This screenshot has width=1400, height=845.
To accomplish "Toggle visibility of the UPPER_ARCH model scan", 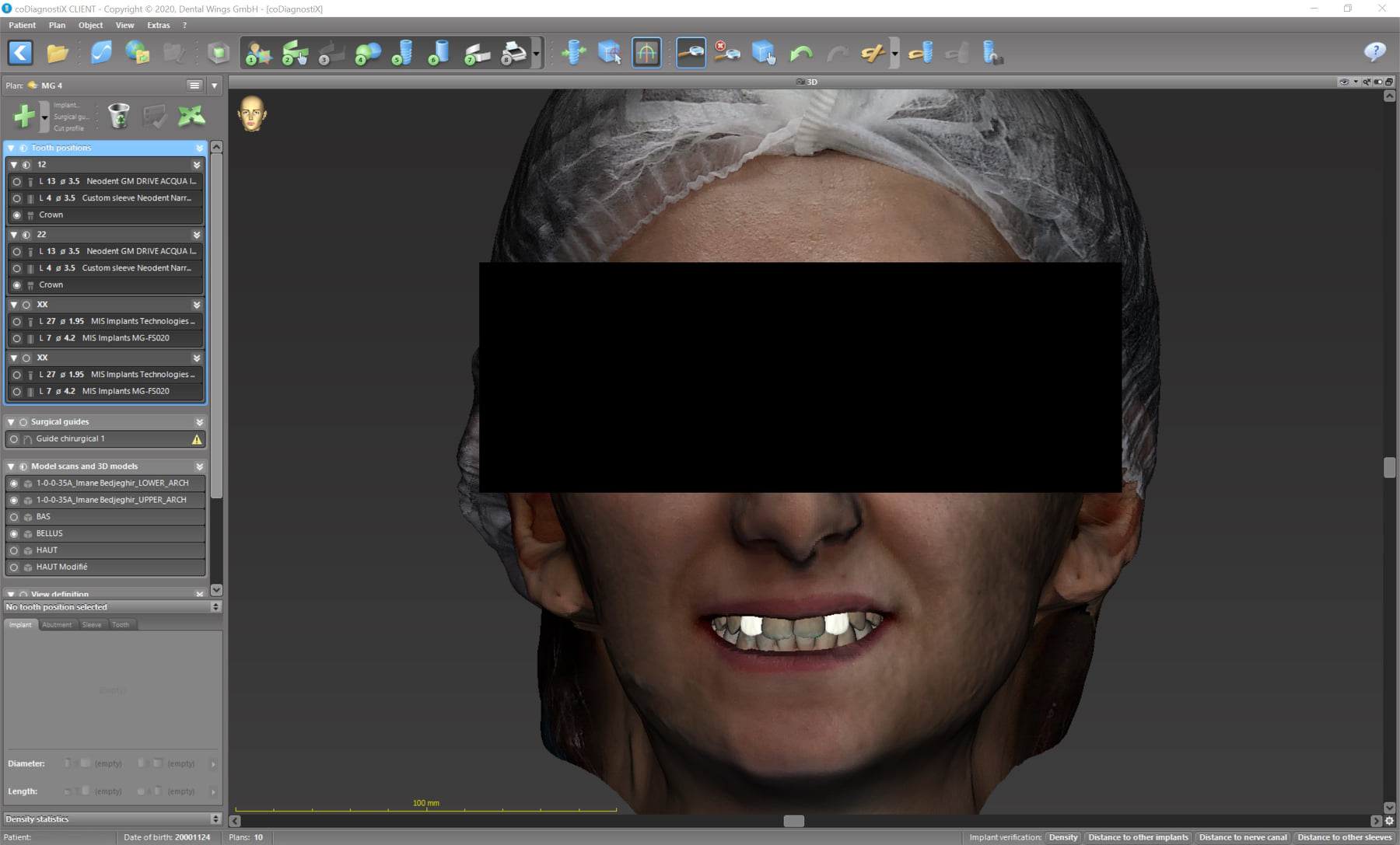I will [14, 501].
